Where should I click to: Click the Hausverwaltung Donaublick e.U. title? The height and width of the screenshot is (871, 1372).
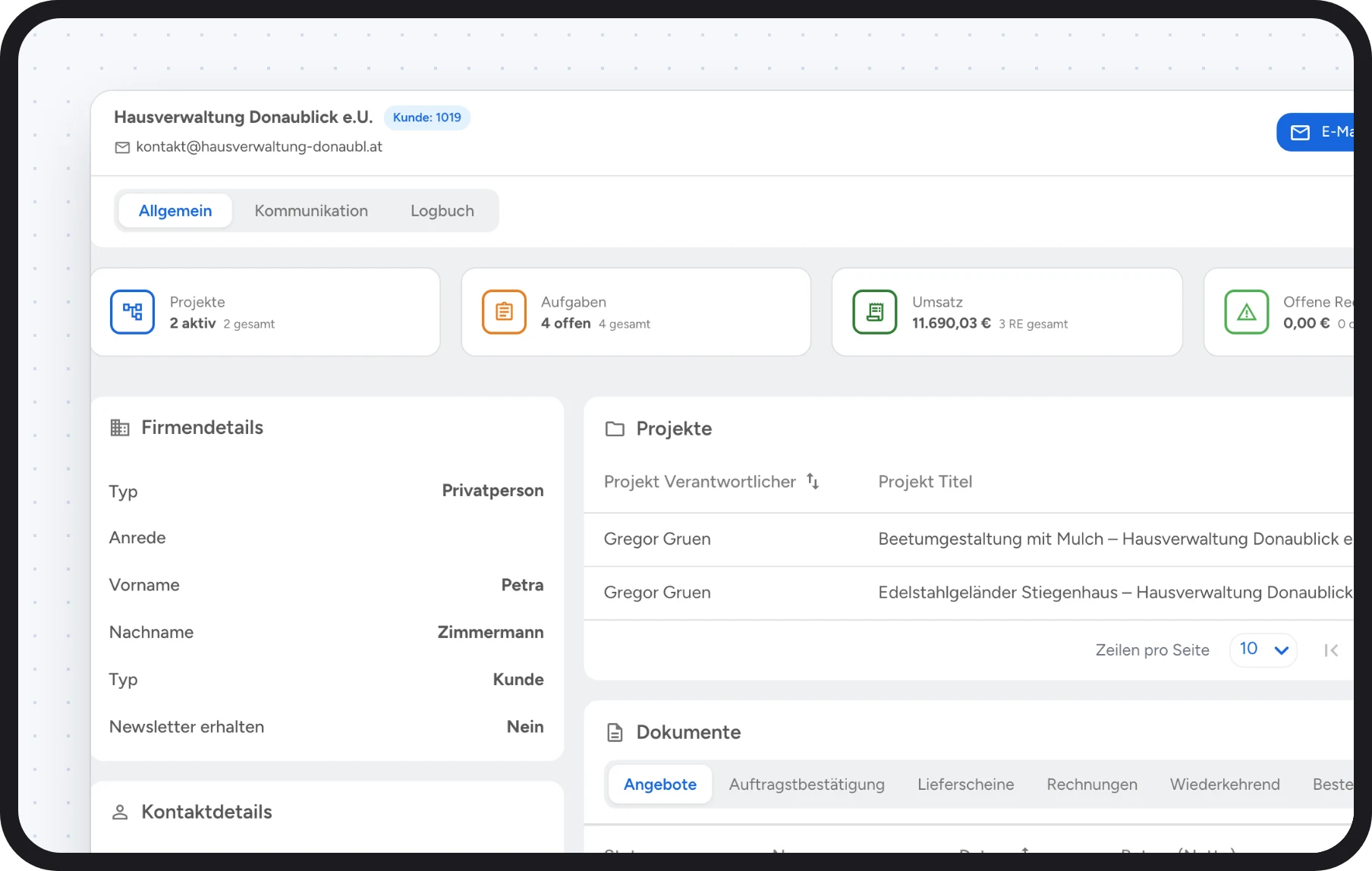coord(244,117)
